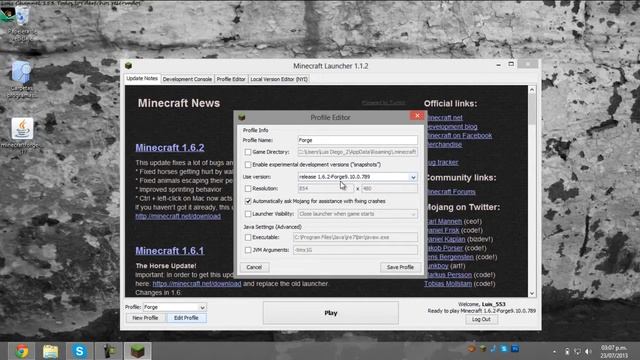Viewport: 640px width, 360px height.
Task: Enable the Executable checkbox
Action: pyautogui.click(x=248, y=237)
